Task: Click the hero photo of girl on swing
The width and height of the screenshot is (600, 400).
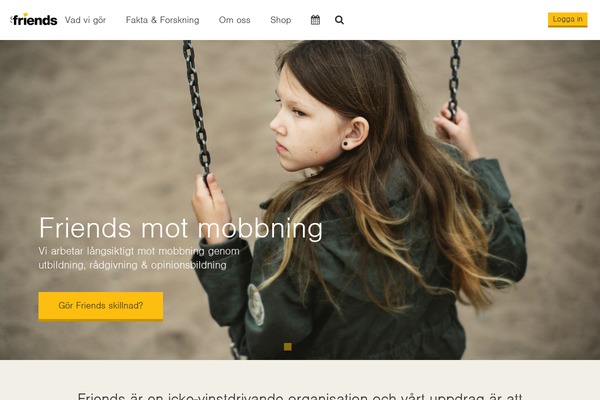Action: (300, 200)
